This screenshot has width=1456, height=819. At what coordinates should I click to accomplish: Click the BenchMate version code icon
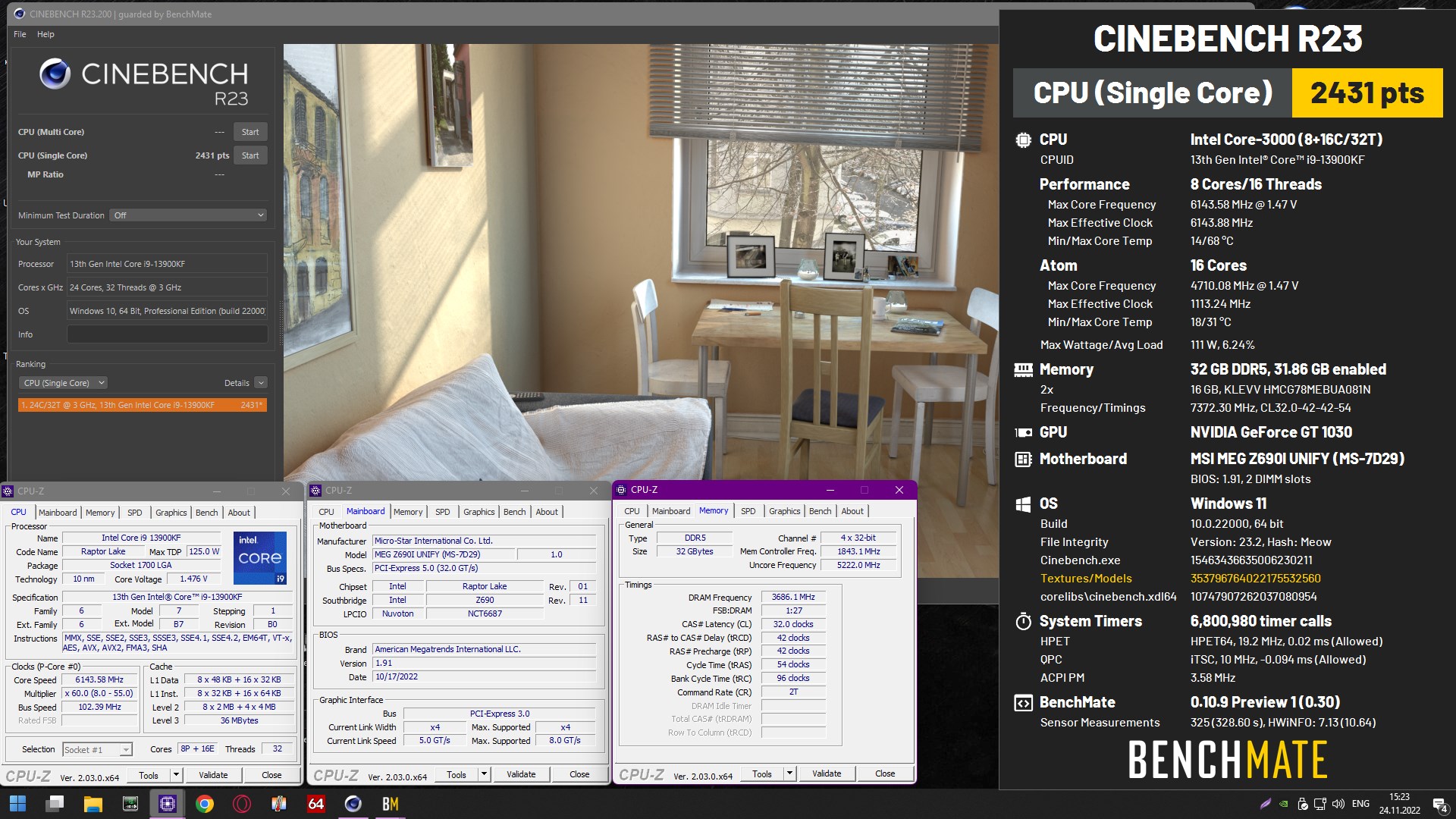pos(1023,702)
